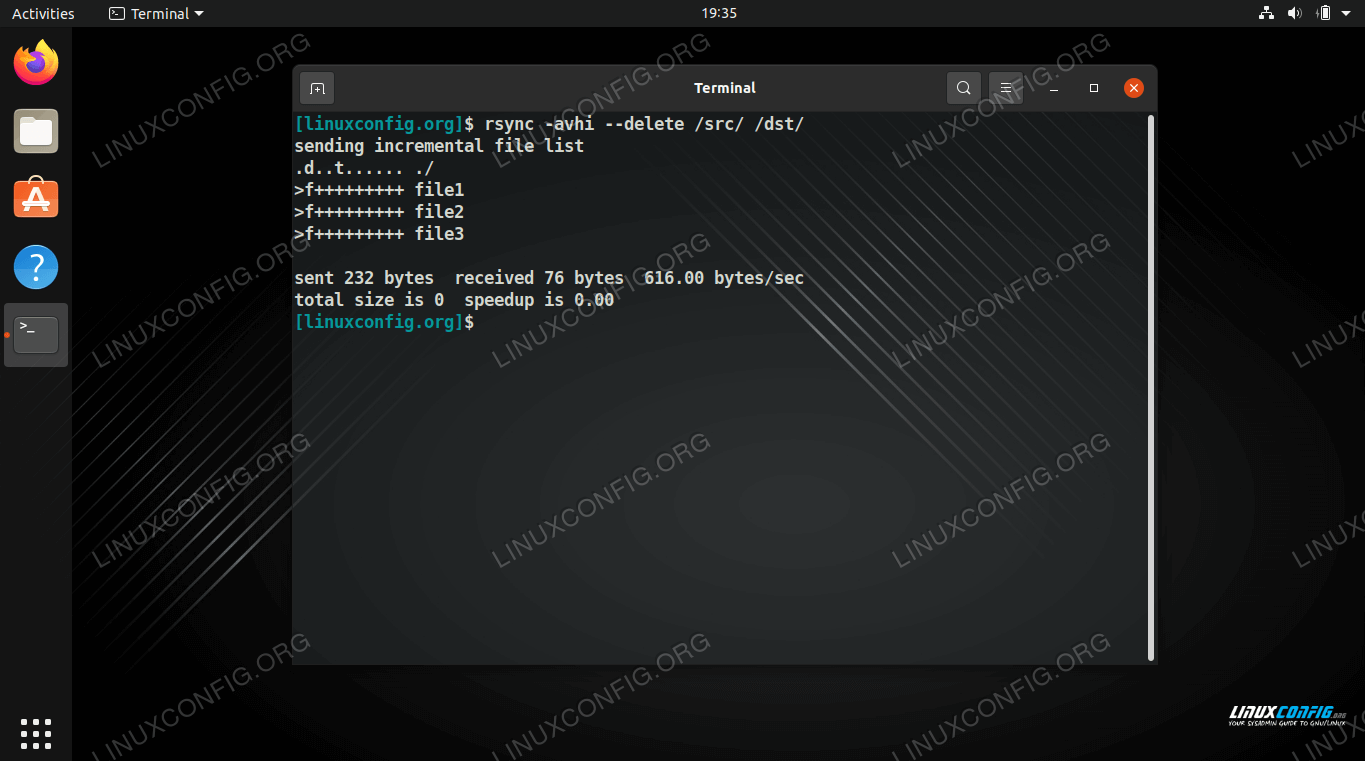The height and width of the screenshot is (761, 1365).
Task: Click the terminal search icon
Action: coord(963,88)
